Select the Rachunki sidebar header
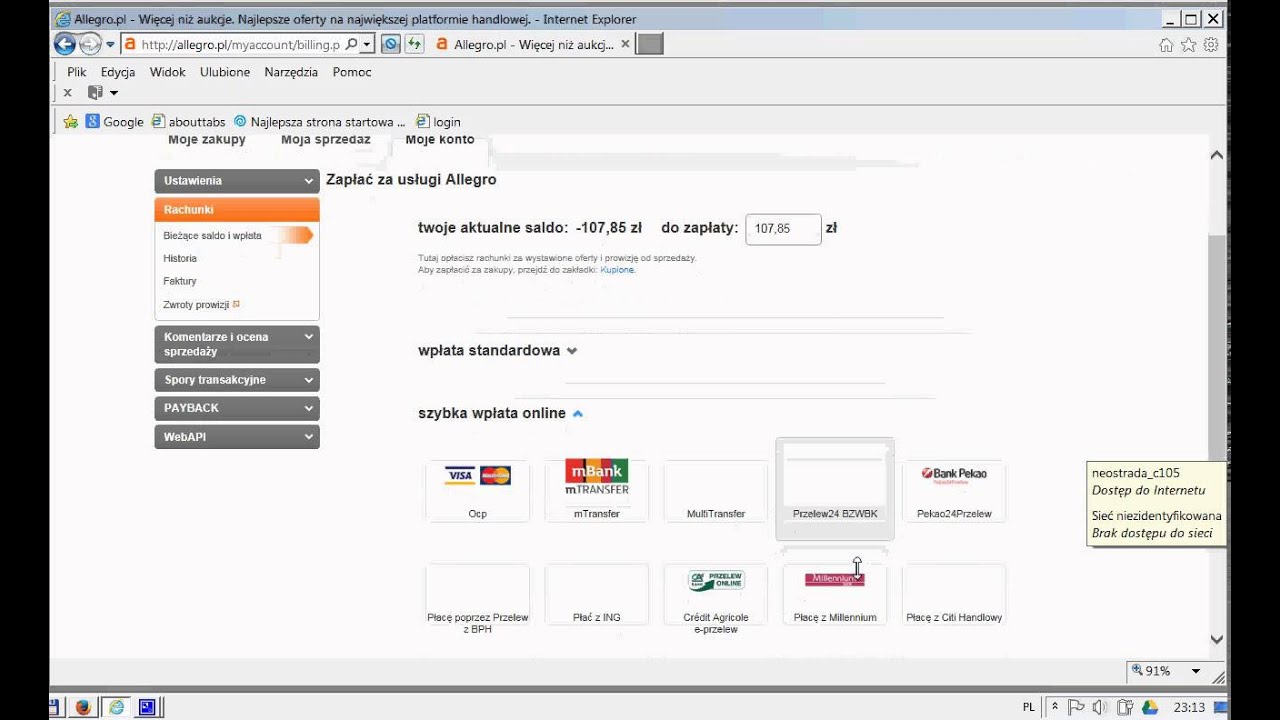 (237, 210)
